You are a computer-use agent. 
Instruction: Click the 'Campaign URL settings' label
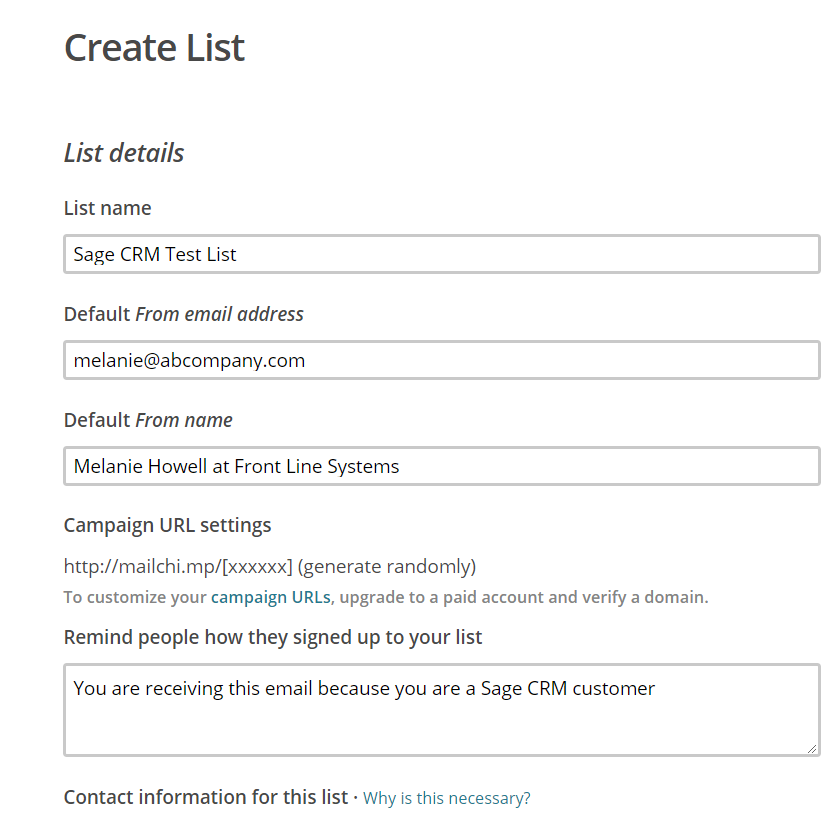point(167,526)
